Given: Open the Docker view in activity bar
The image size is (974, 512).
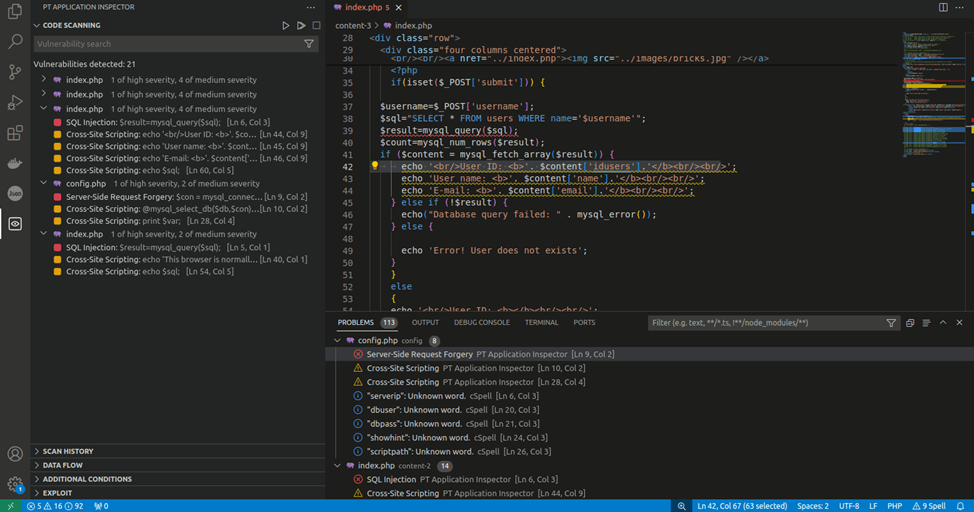Looking at the screenshot, I should click(x=15, y=164).
